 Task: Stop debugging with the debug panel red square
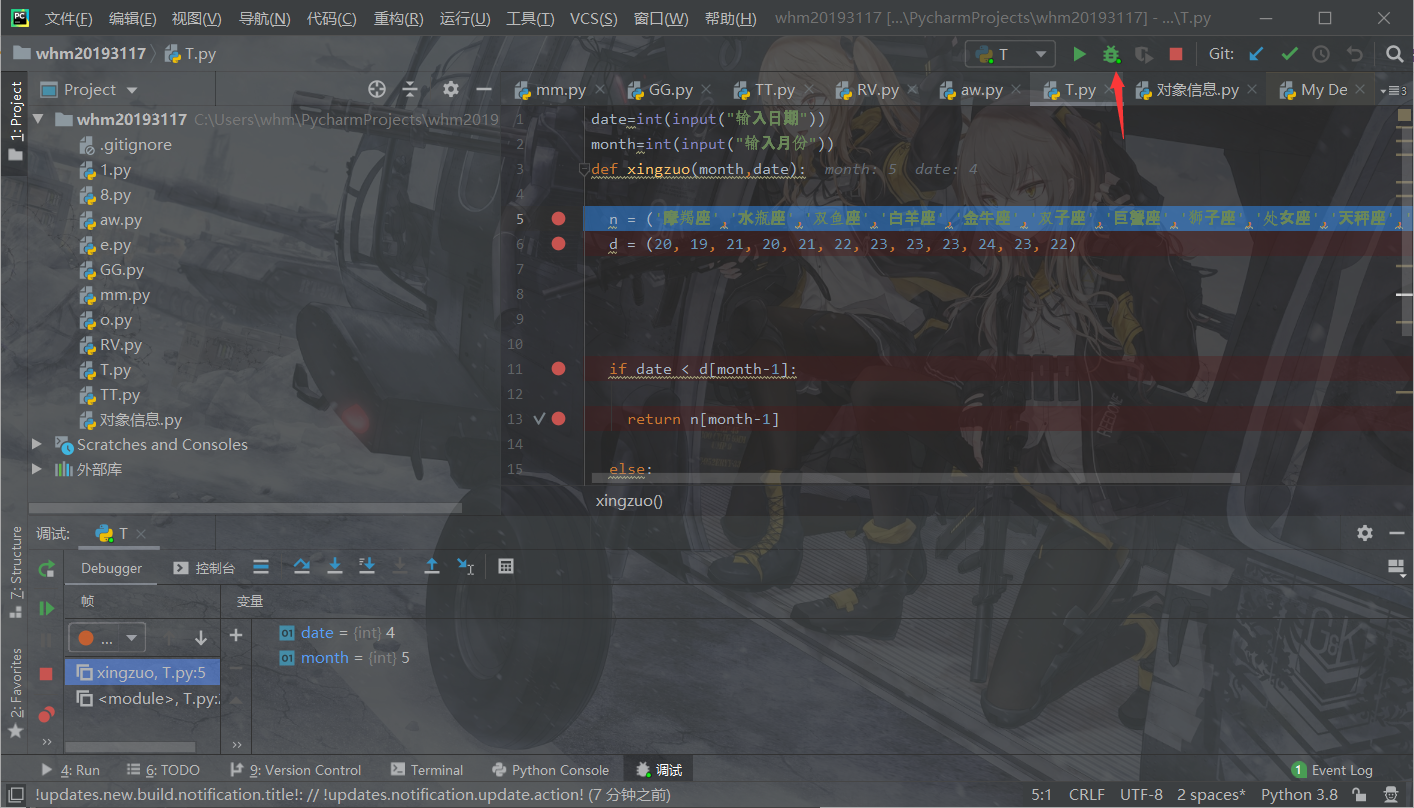click(46, 674)
